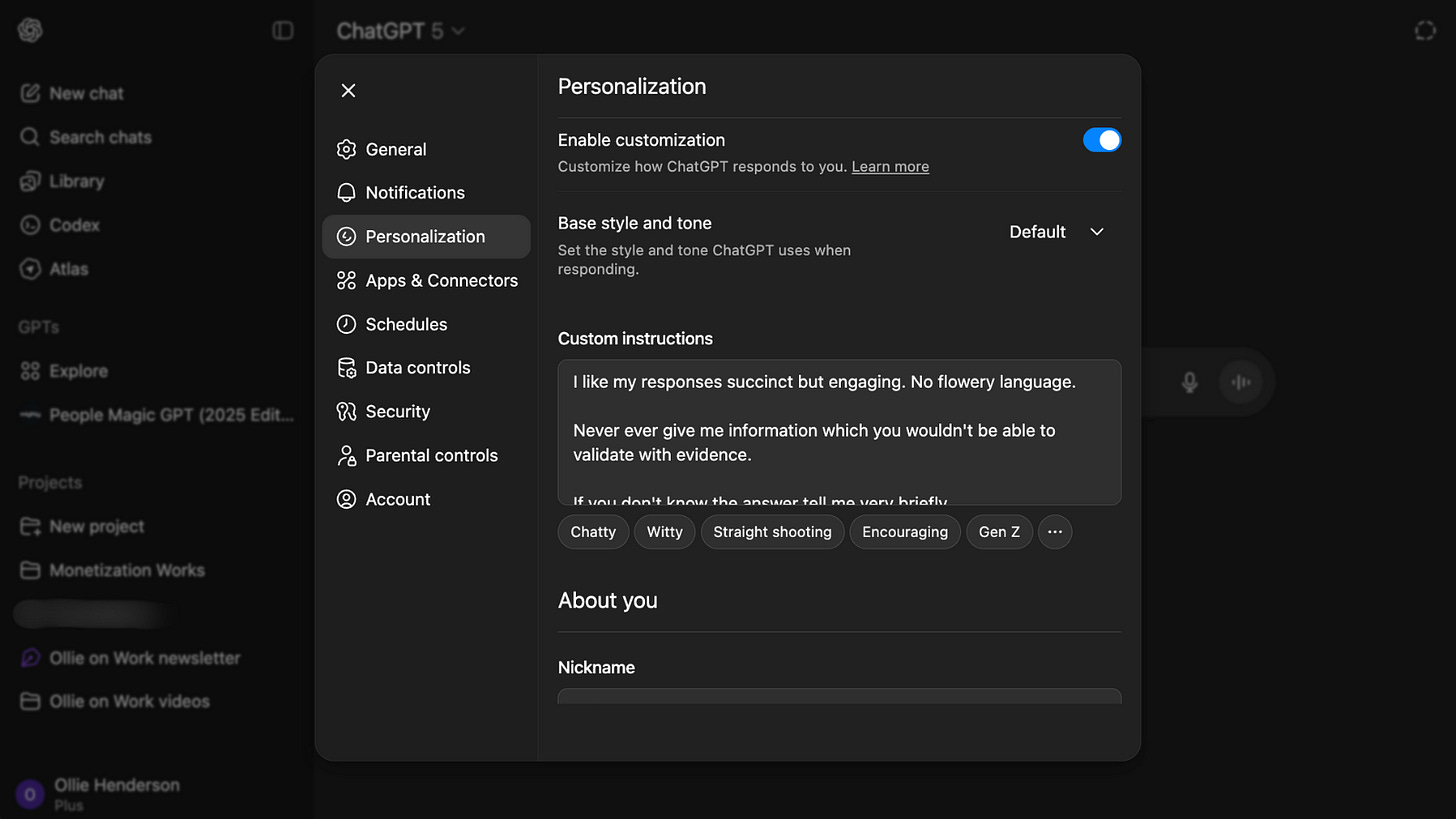The image size is (1456, 819).
Task: Click the ChatGPT logo at top left
Action: (x=30, y=30)
